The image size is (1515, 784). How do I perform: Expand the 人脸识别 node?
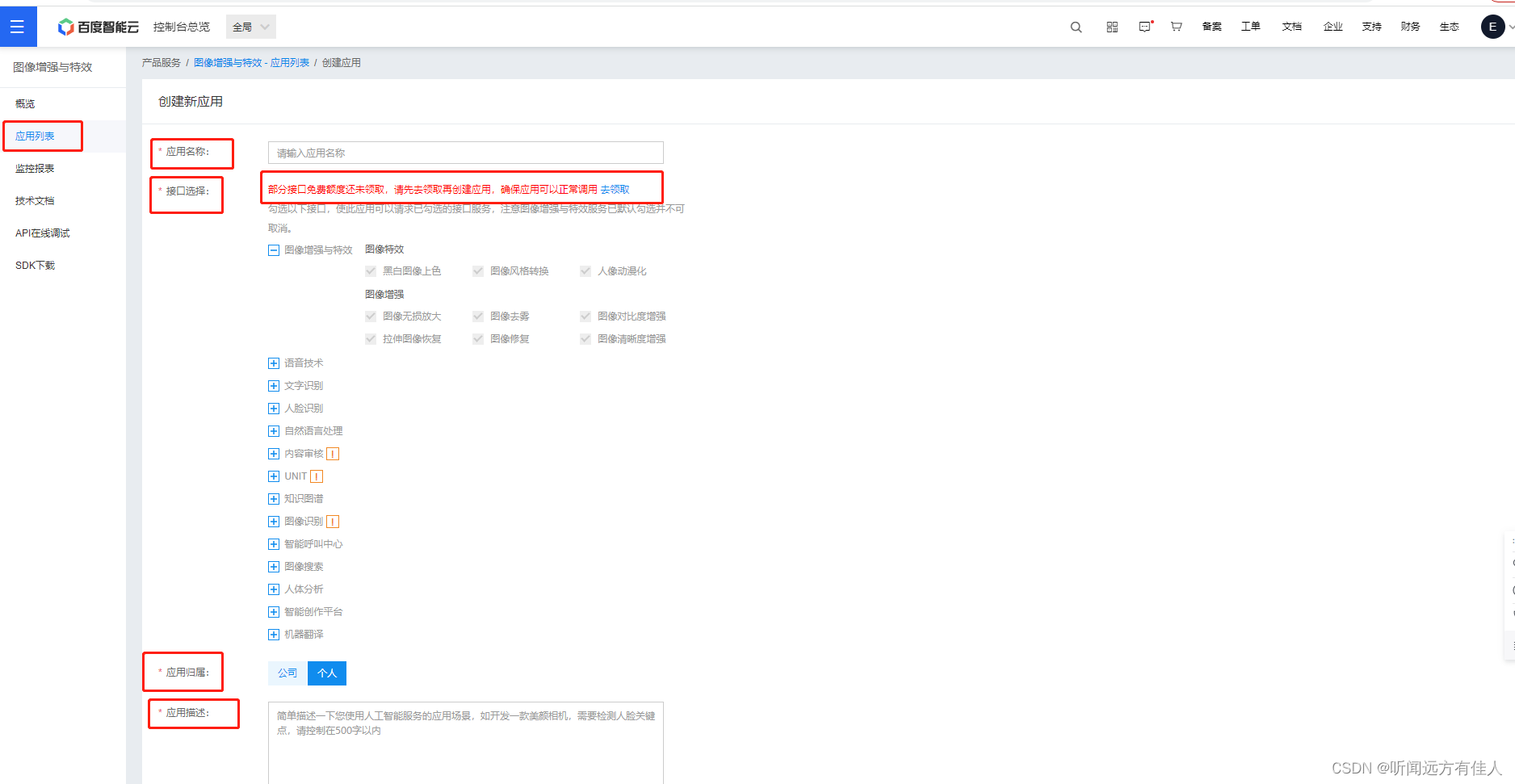click(x=274, y=409)
